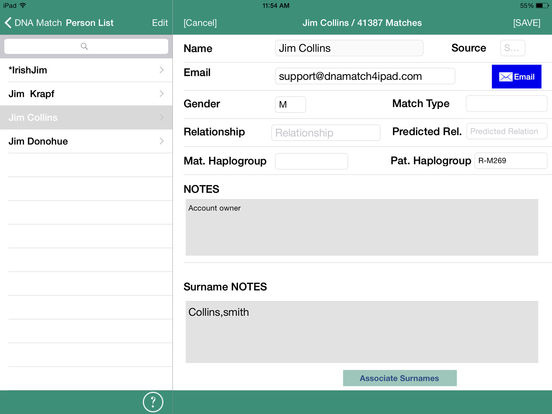Tap the Wi-Fi icon in status bar
The width and height of the screenshot is (552, 414).
click(x=23, y=5)
